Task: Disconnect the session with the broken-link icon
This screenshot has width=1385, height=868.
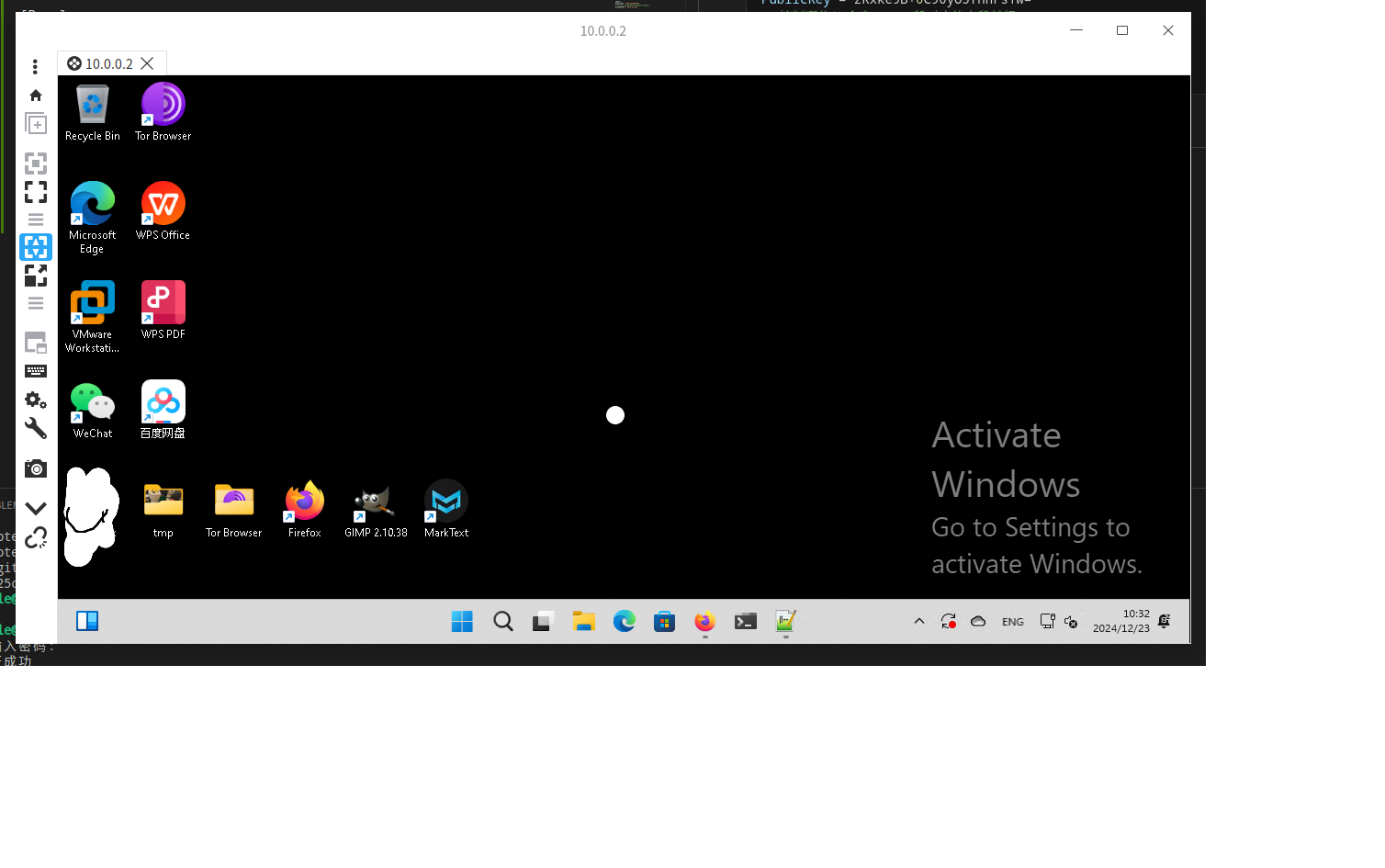Action: tap(36, 537)
